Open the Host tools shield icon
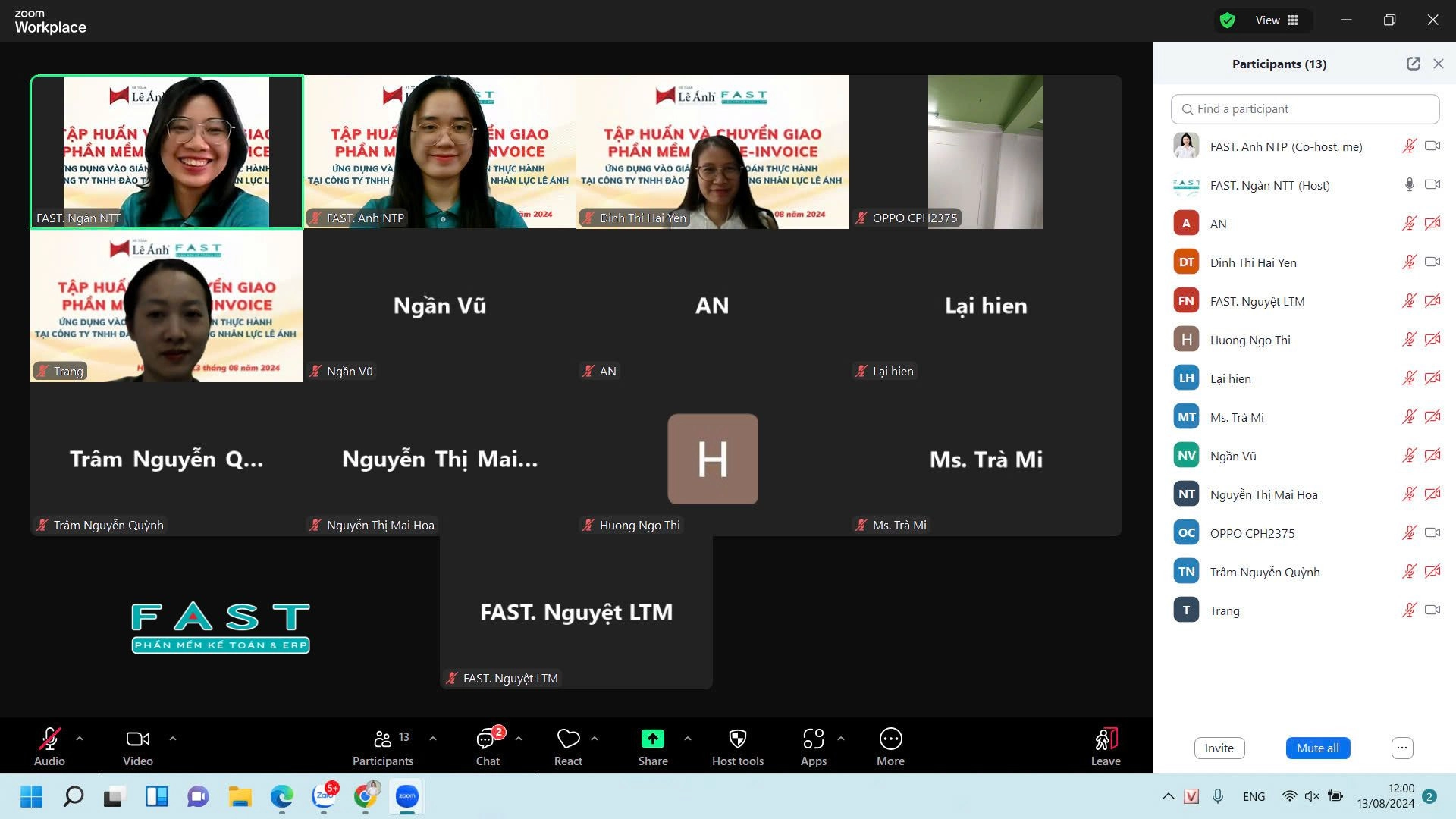The height and width of the screenshot is (819, 1456). [x=737, y=739]
